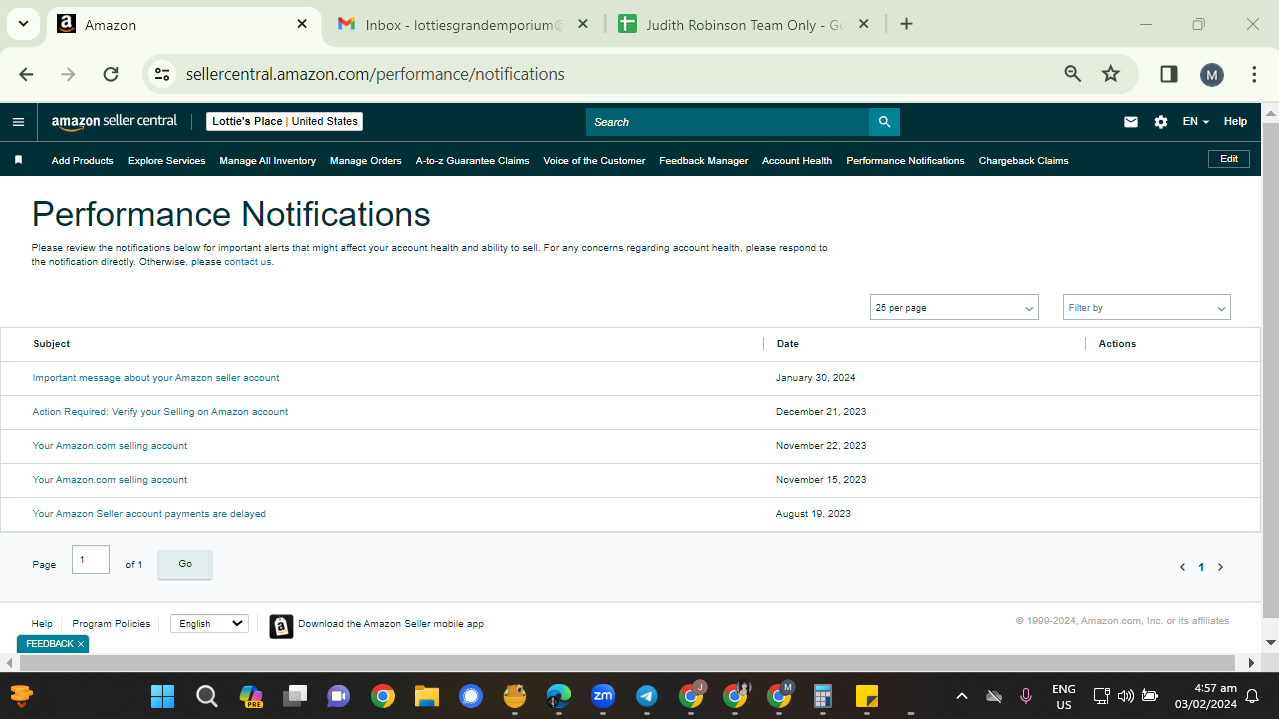Viewport: 1279px width, 719px height.
Task: Open Voice of the Customer
Action: tap(594, 160)
